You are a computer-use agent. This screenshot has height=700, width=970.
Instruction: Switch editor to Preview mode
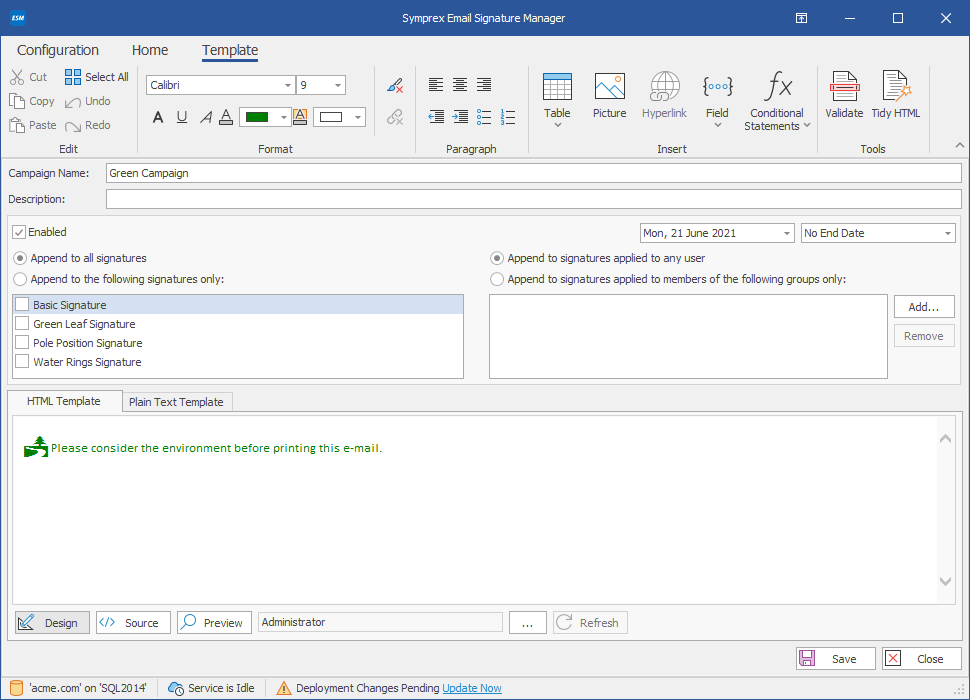pos(214,623)
